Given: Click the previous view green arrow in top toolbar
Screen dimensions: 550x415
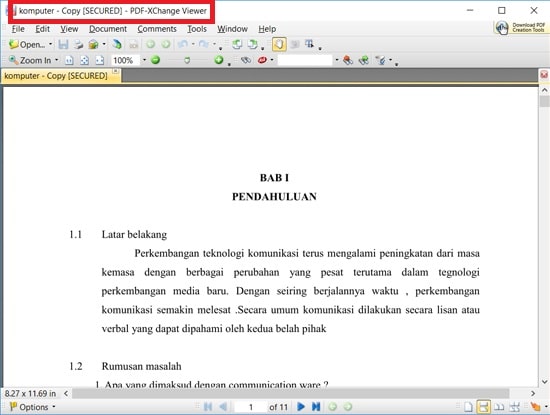Looking at the screenshot, I should click(151, 45).
